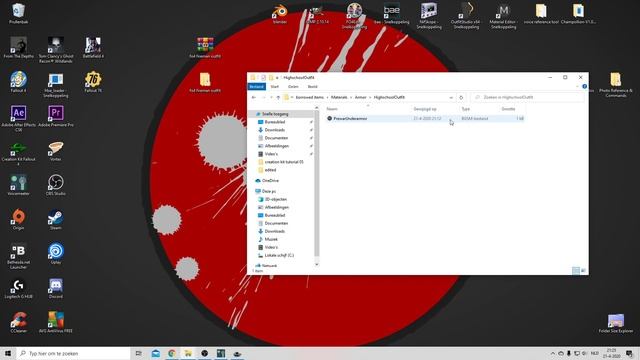The height and width of the screenshot is (360, 640).
Task: Open Chrome from the taskbar
Action: pos(172,353)
